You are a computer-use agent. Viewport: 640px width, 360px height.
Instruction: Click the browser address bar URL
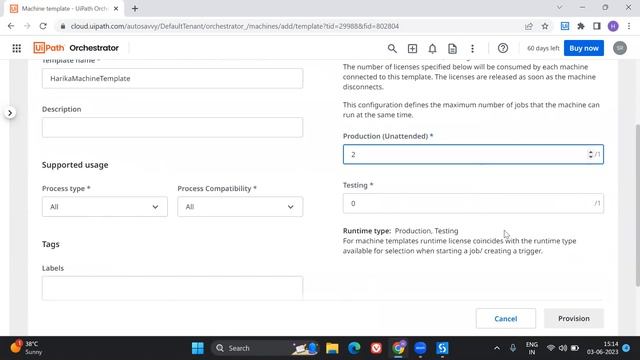coord(235,26)
